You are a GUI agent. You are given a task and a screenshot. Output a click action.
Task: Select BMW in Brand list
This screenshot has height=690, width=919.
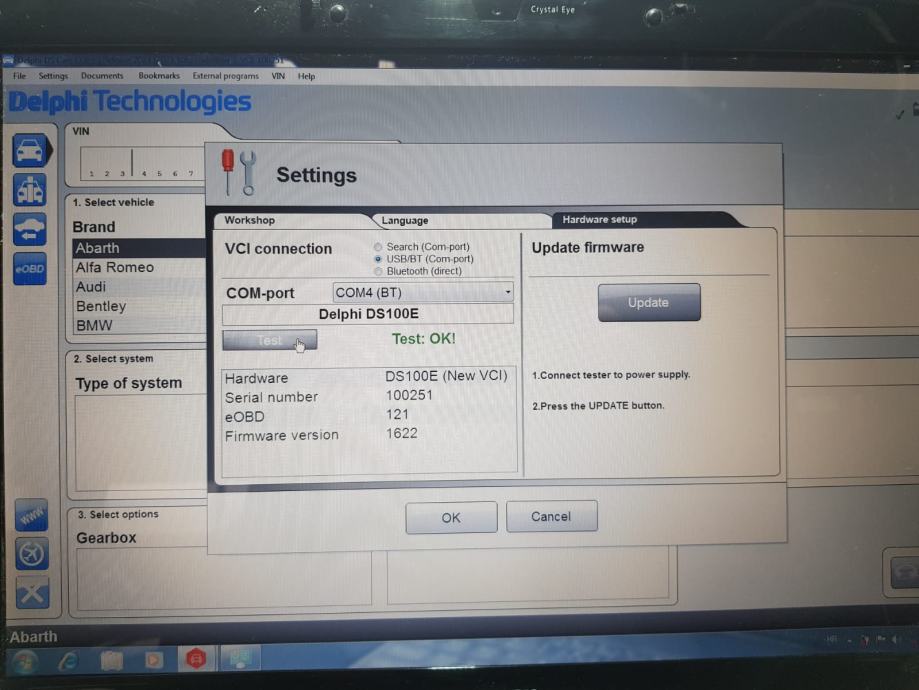pyautogui.click(x=139, y=325)
